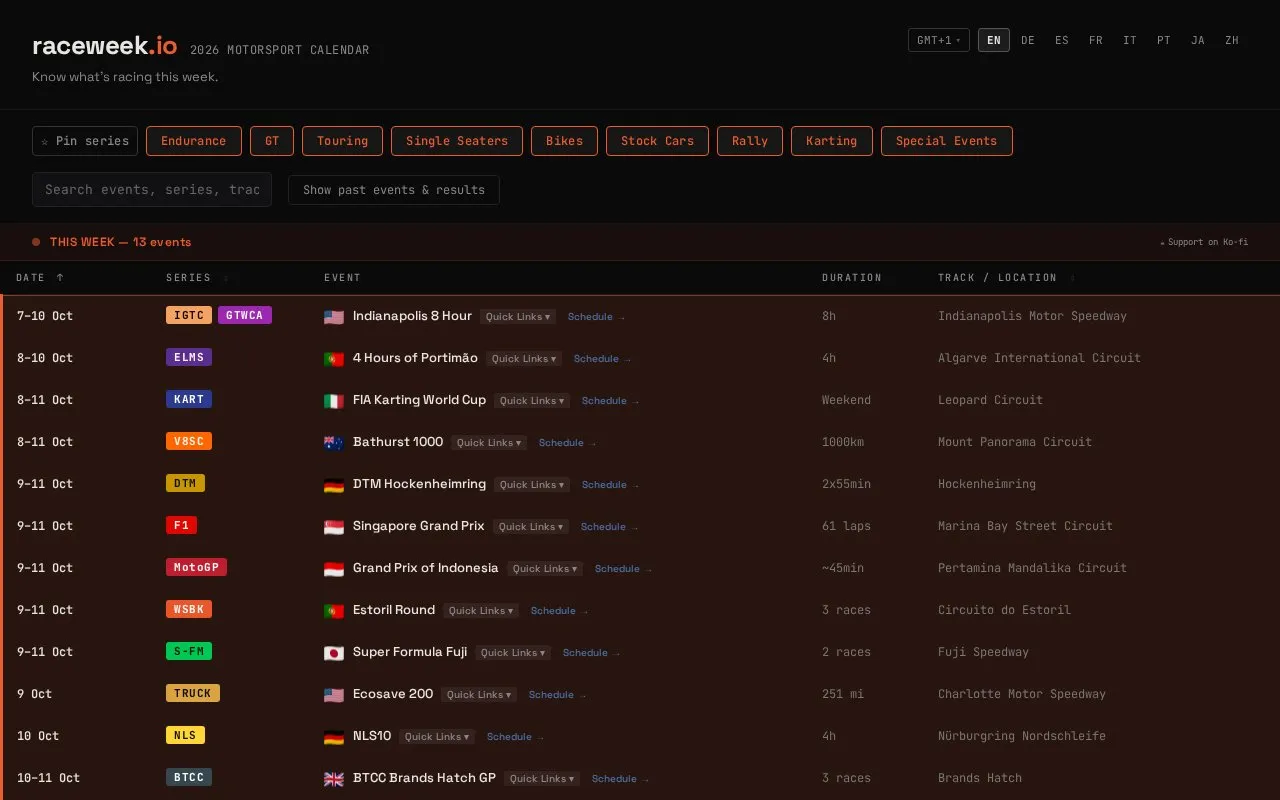The width and height of the screenshot is (1280, 800).
Task: Click the BTCC series badge
Action: (x=189, y=777)
